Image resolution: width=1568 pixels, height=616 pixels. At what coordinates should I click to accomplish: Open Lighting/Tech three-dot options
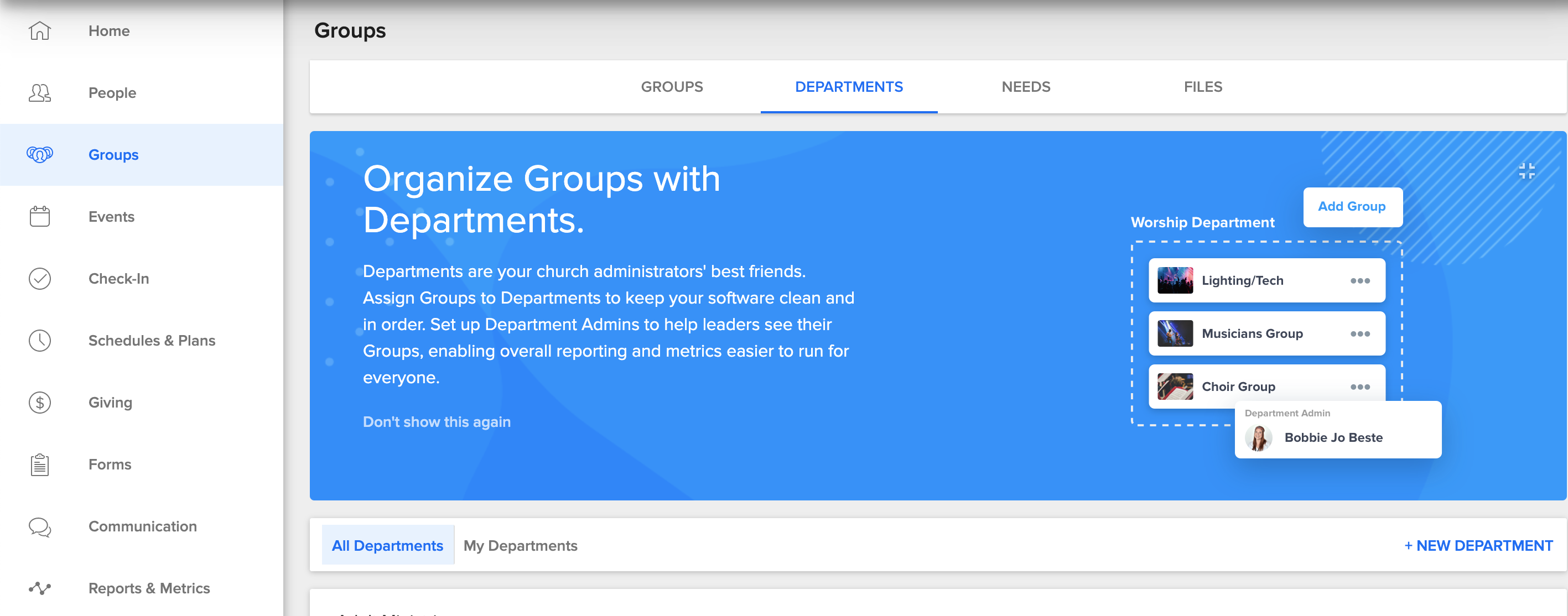1360,280
